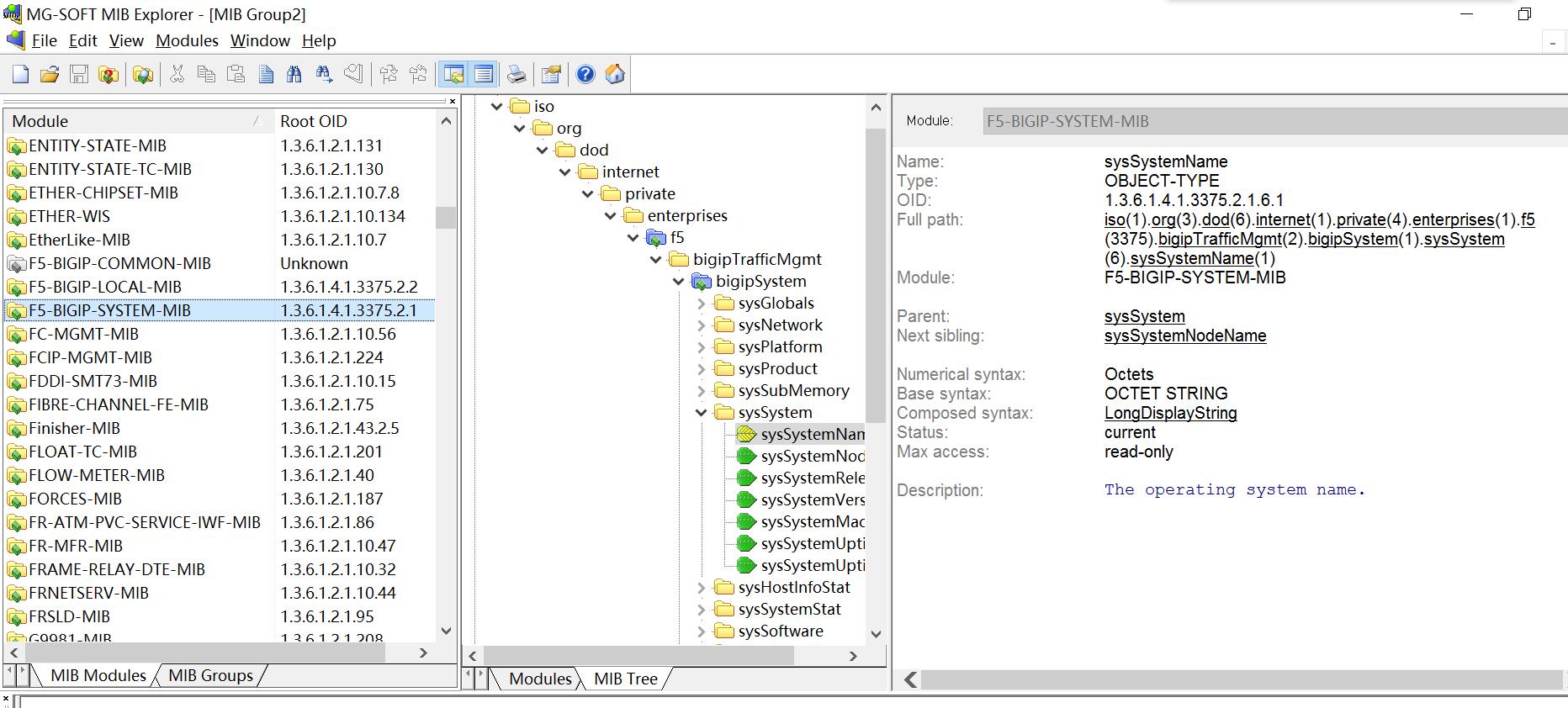Viewport: 1568px width, 708px height.
Task: Click the Paste clipboard icon
Action: pos(236,75)
